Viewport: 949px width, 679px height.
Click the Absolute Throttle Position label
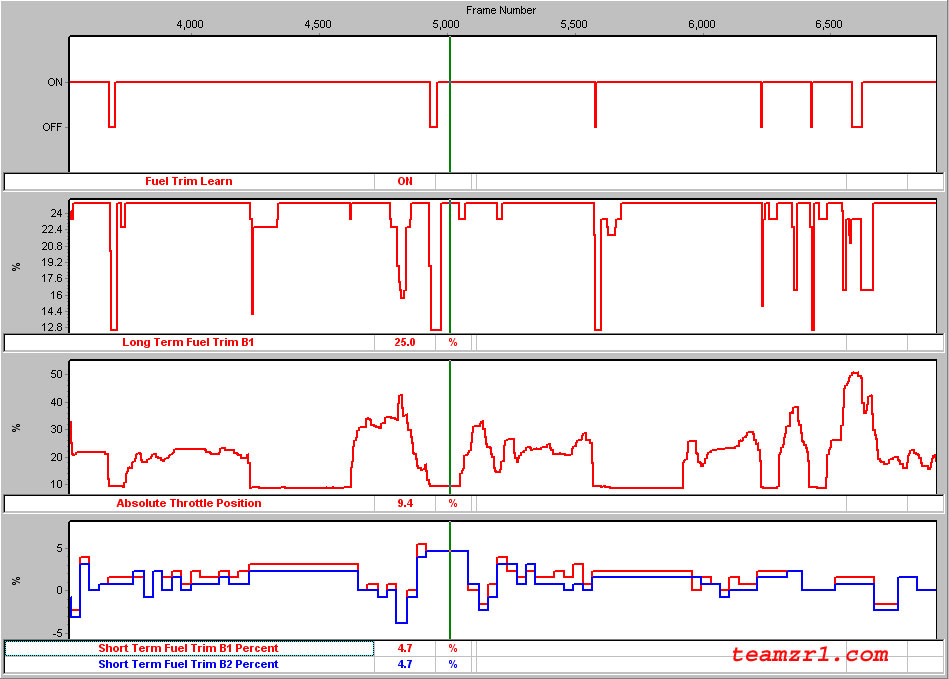point(189,503)
